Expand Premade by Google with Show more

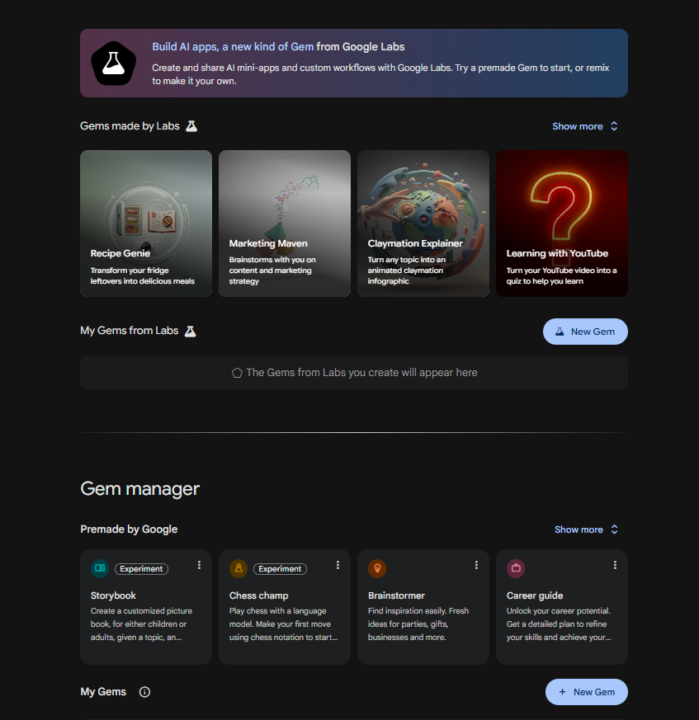pyautogui.click(x=586, y=530)
